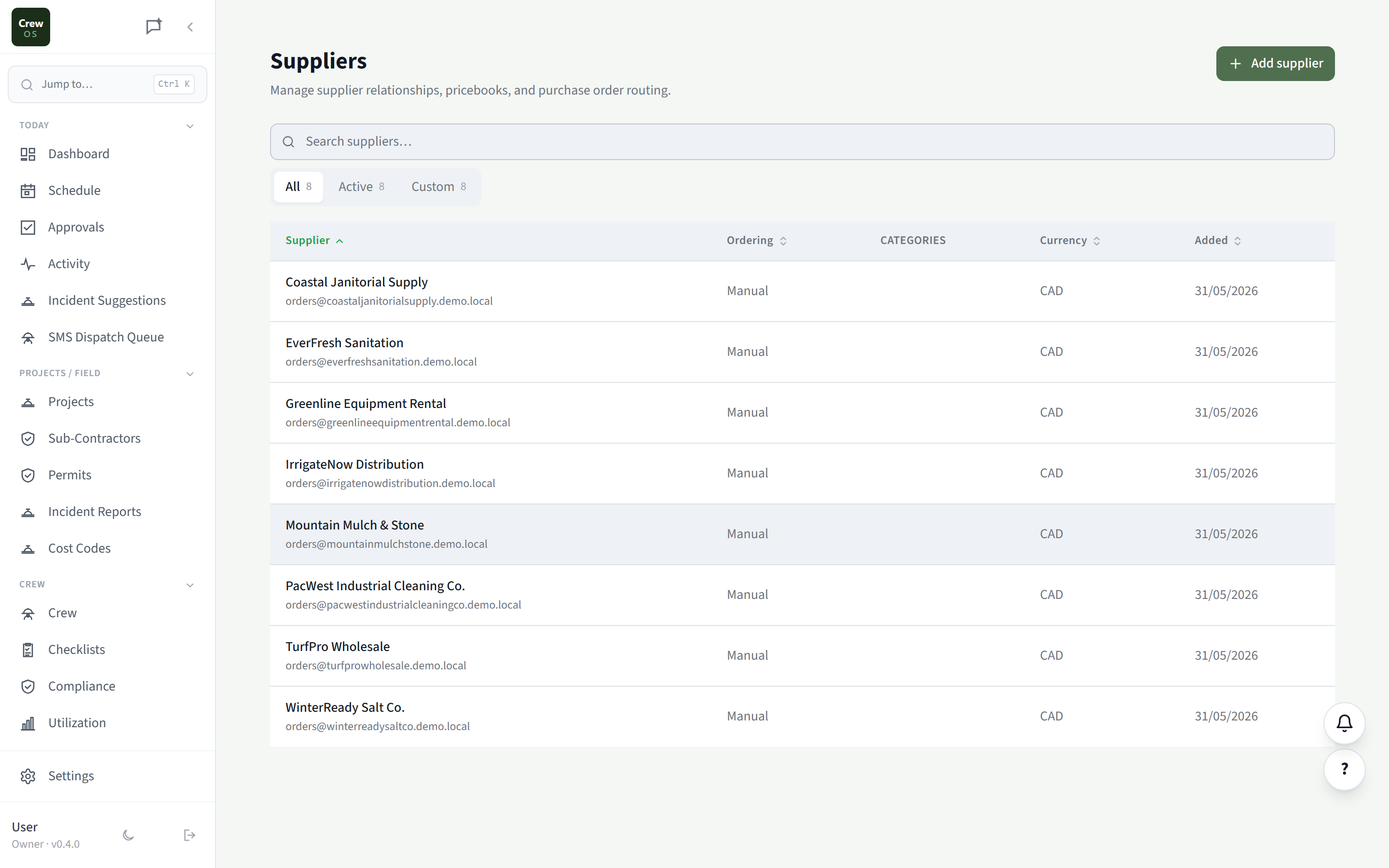Collapse the CREW section

[x=190, y=585]
